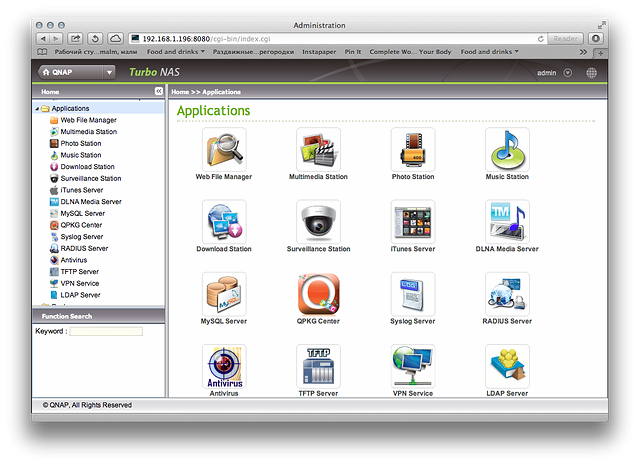
Task: Open the Pin It bookmarklet
Action: [353, 52]
